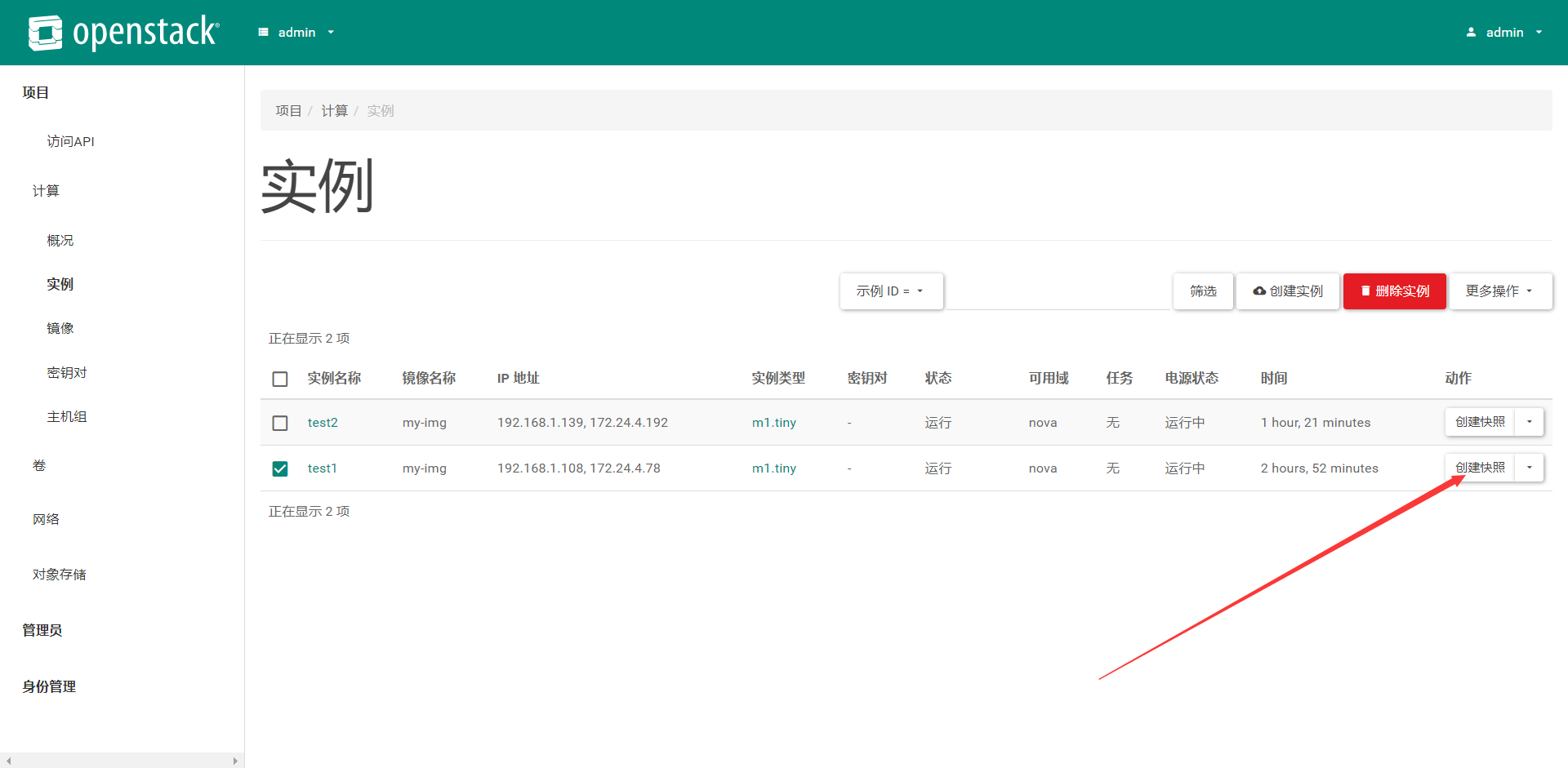Click the sidebar horizontal scrollbar
This screenshot has width=1568, height=768.
tap(122, 761)
